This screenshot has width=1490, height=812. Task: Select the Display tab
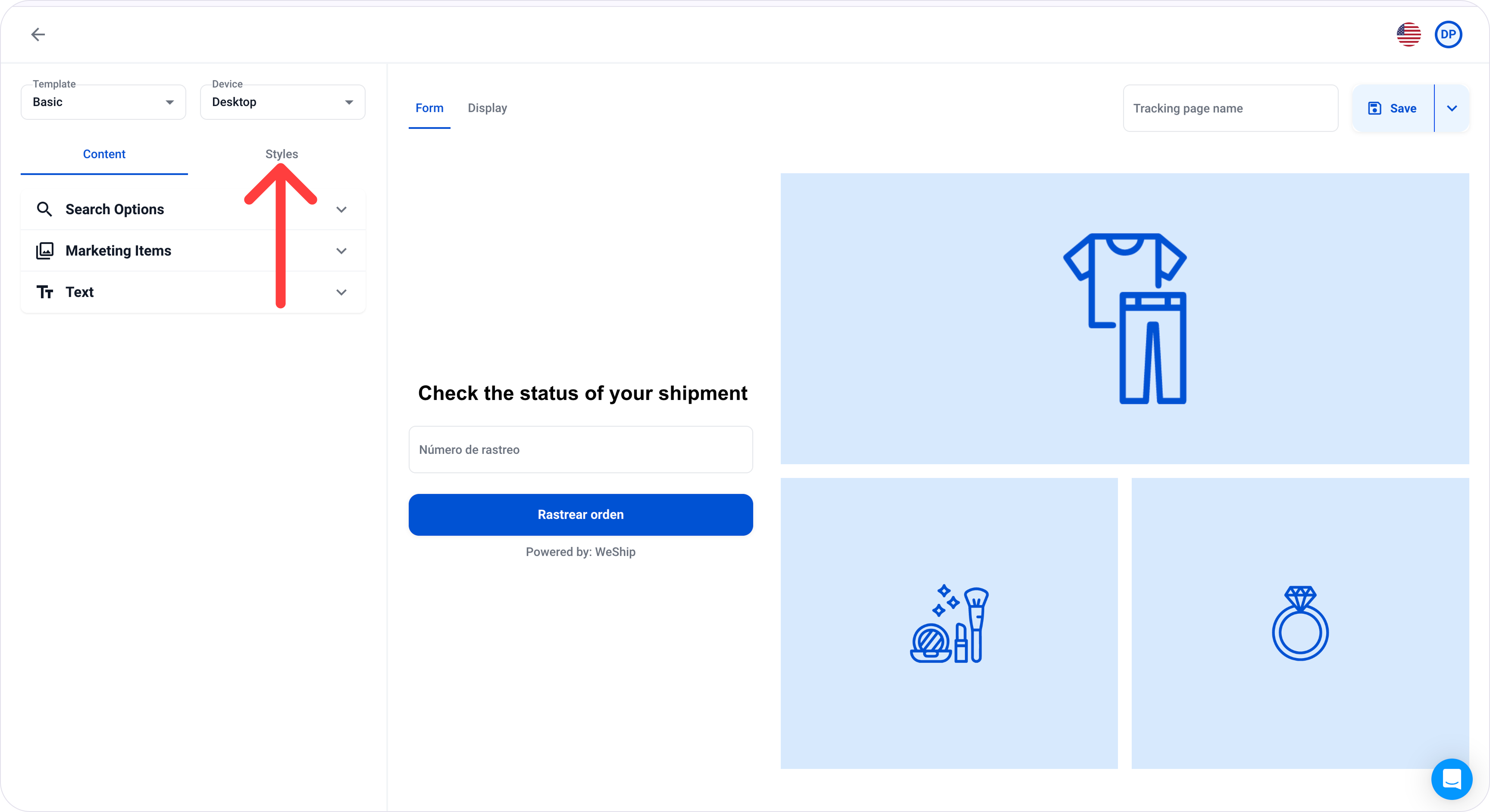[488, 108]
